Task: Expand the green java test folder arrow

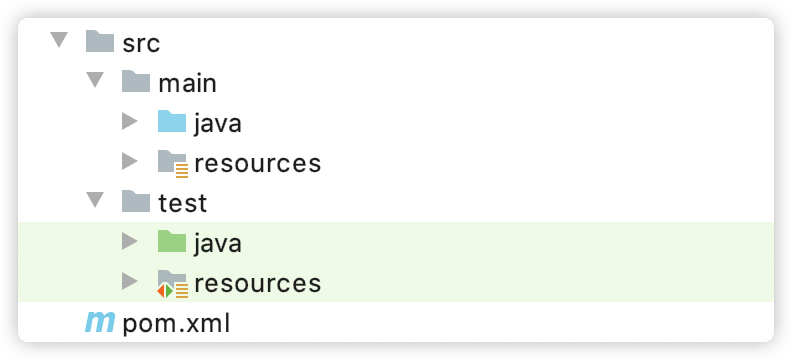Action: (130, 241)
